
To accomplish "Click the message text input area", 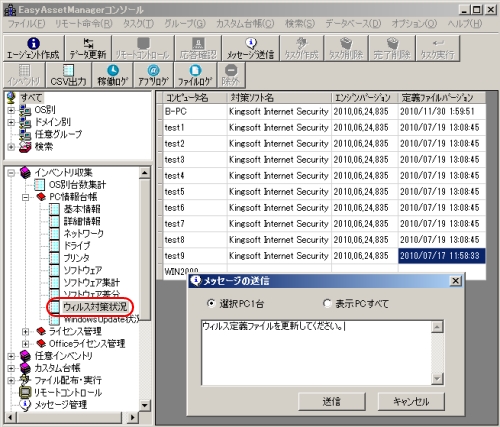I will pyautogui.click(x=316, y=353).
